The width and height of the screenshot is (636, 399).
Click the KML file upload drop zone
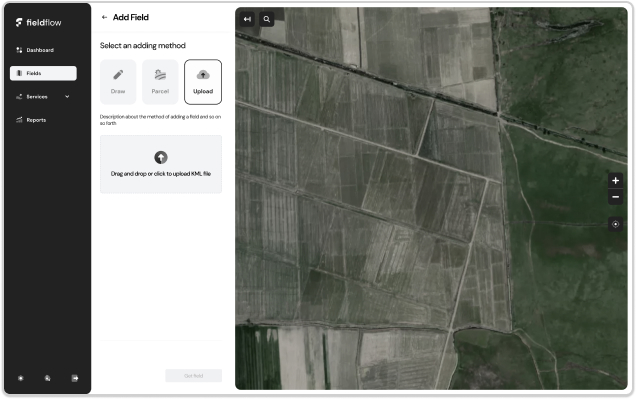pyautogui.click(x=161, y=164)
